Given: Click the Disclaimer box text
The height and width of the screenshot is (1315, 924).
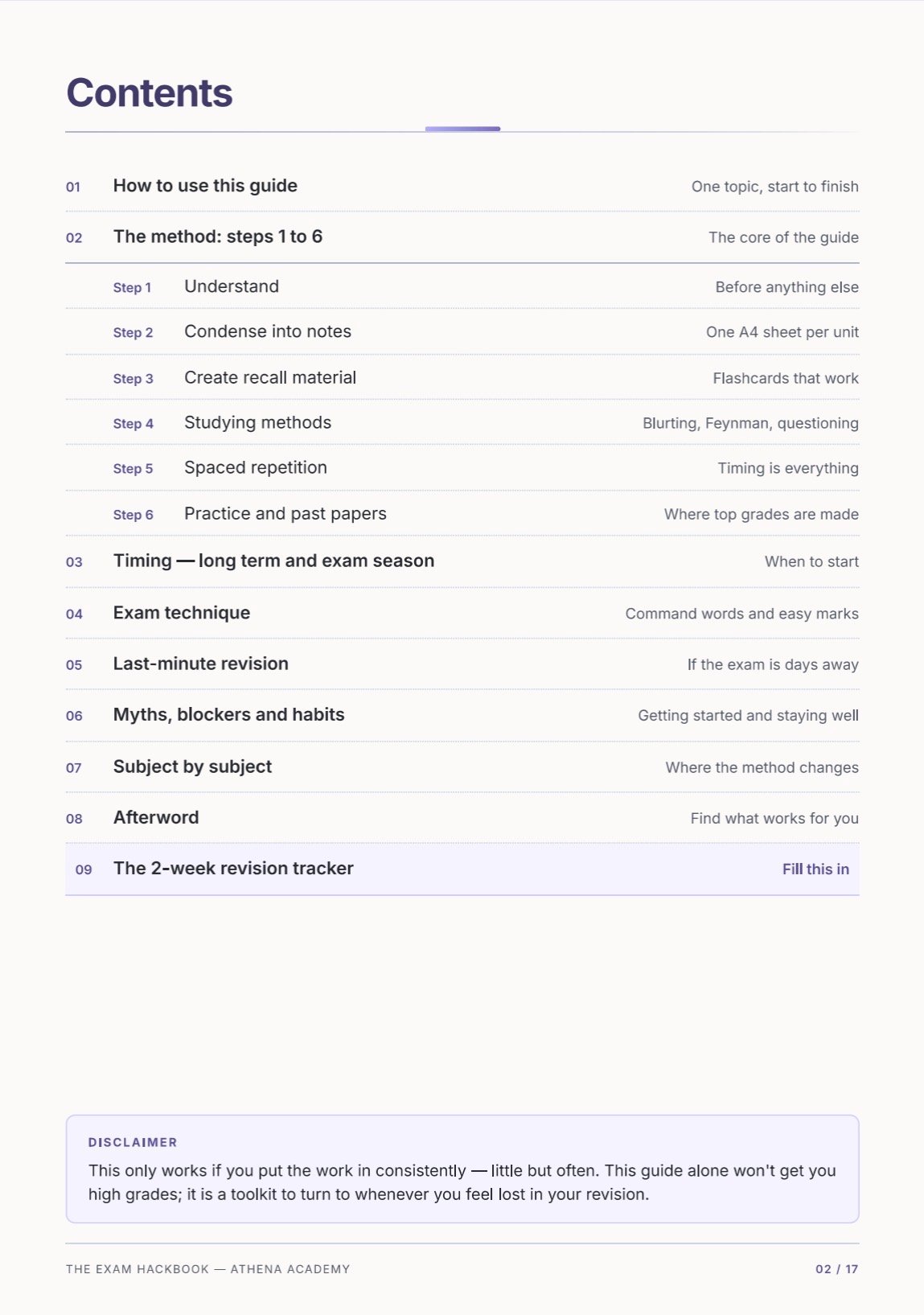Looking at the screenshot, I should pos(462,1181).
